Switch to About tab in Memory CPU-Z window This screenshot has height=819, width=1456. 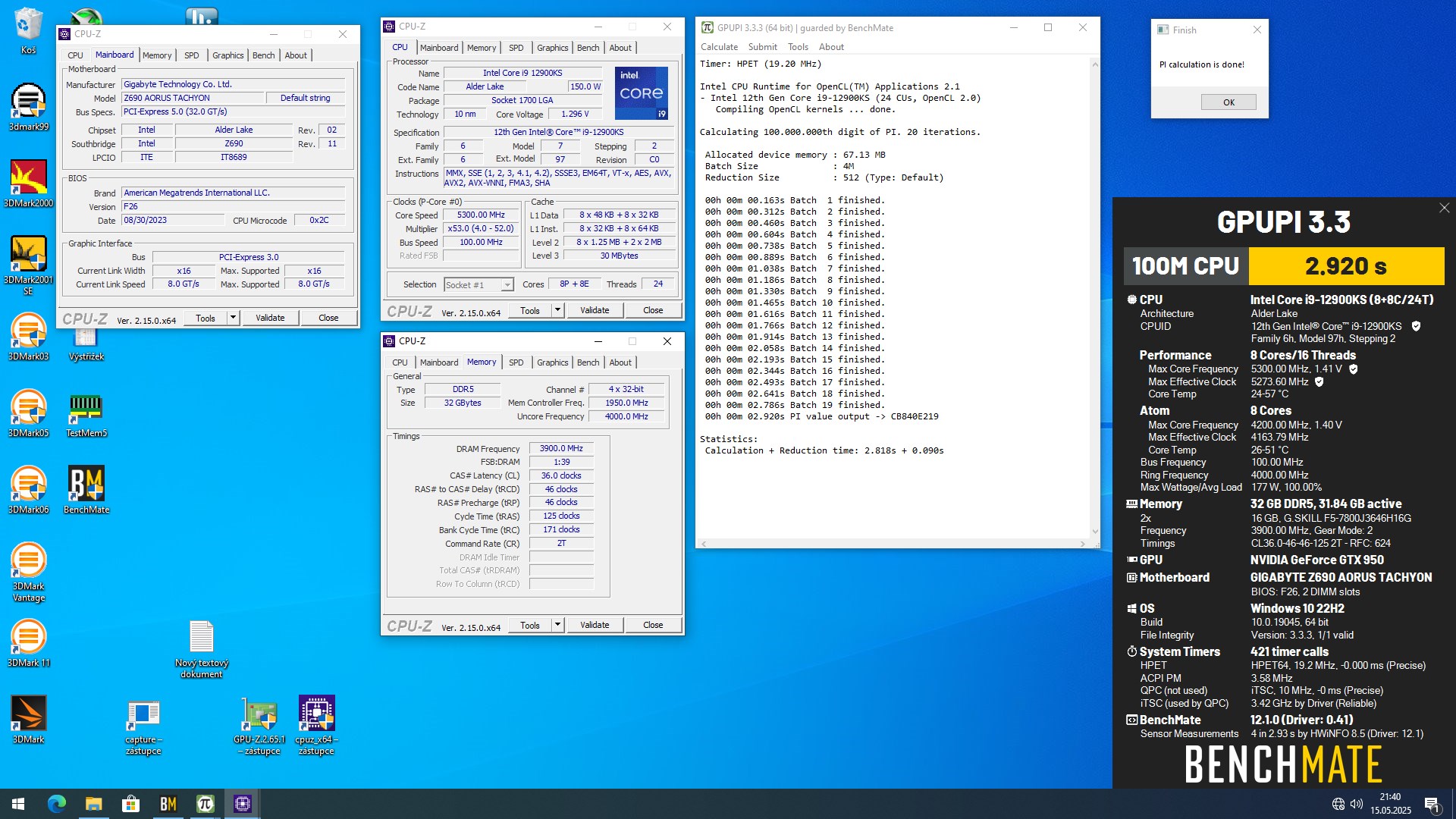(620, 362)
